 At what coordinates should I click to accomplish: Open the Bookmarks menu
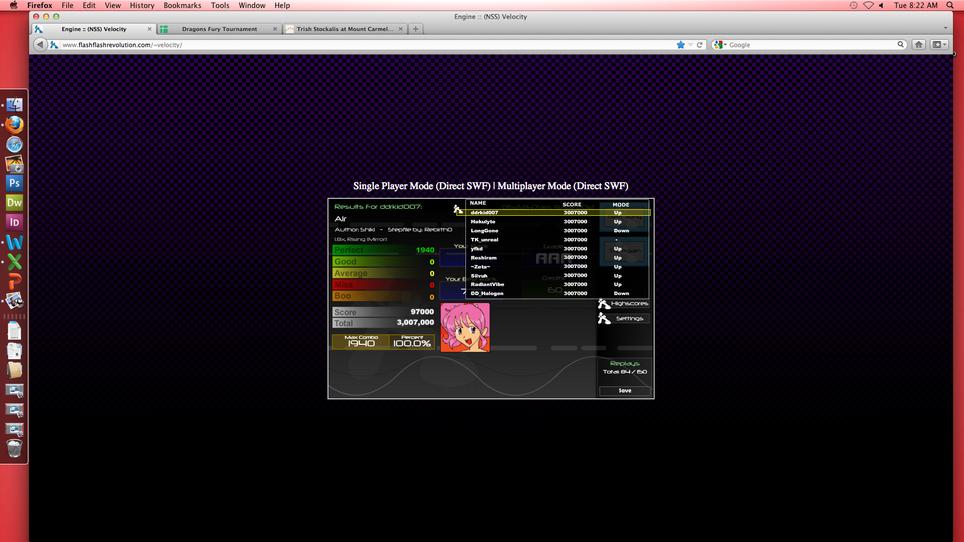coord(182,6)
